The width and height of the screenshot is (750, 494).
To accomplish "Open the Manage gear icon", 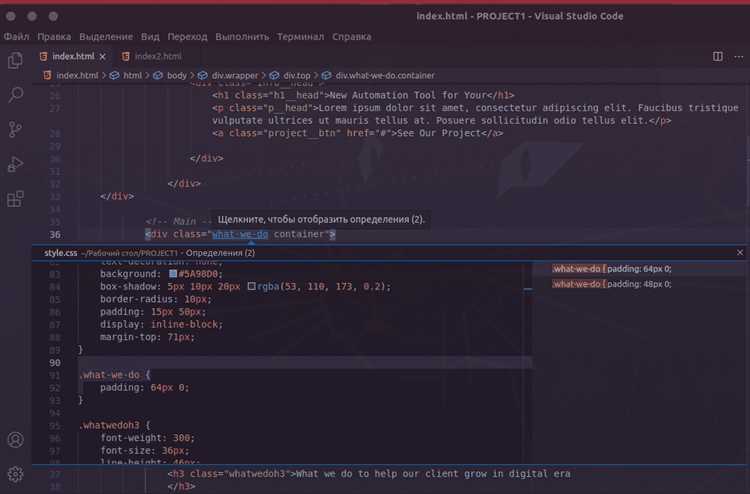I will coord(15,474).
